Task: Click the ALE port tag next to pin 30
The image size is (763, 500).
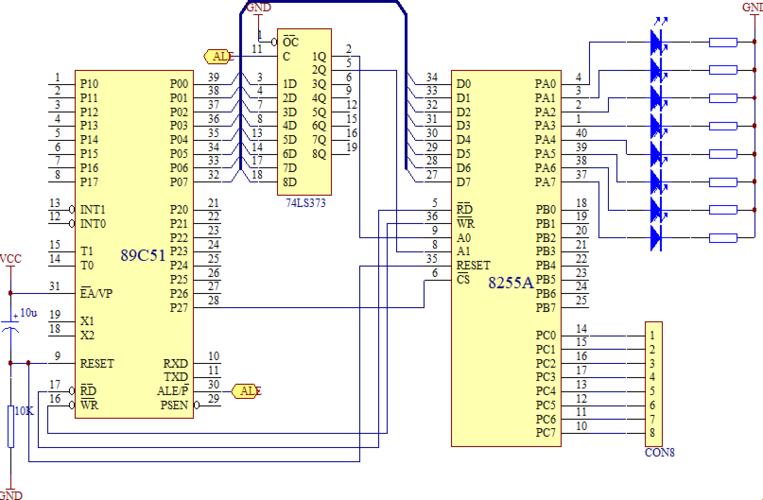Action: tap(246, 391)
